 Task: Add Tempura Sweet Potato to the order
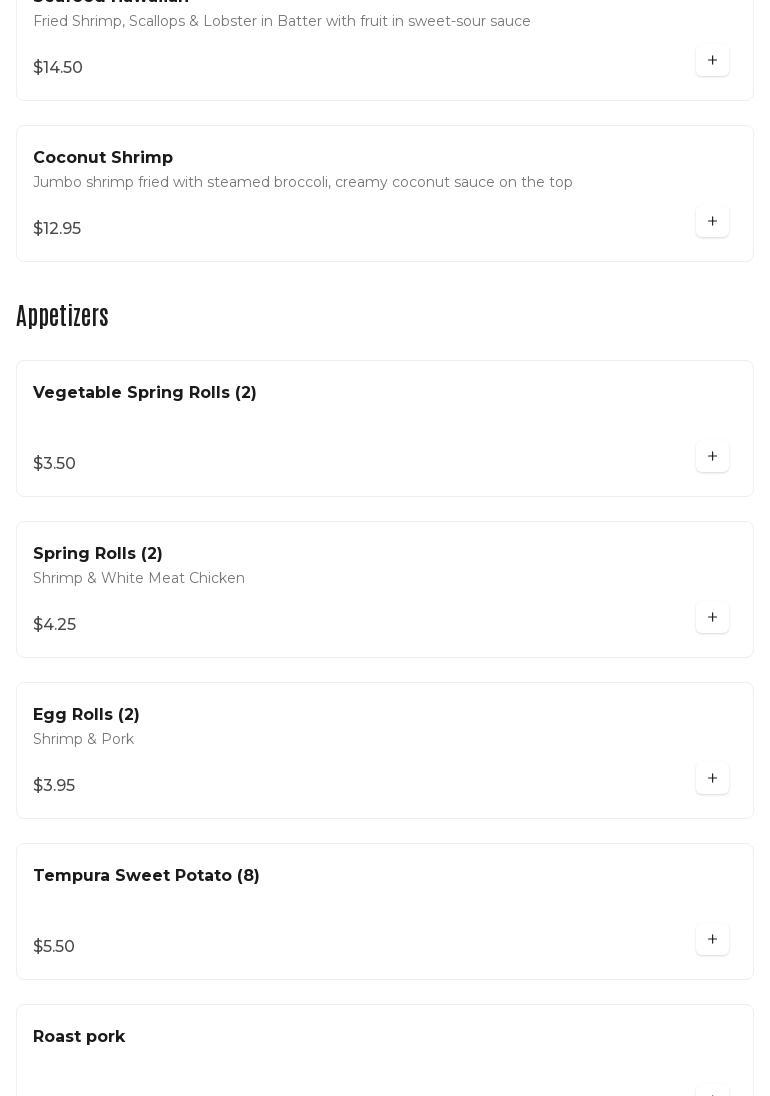click(712, 940)
